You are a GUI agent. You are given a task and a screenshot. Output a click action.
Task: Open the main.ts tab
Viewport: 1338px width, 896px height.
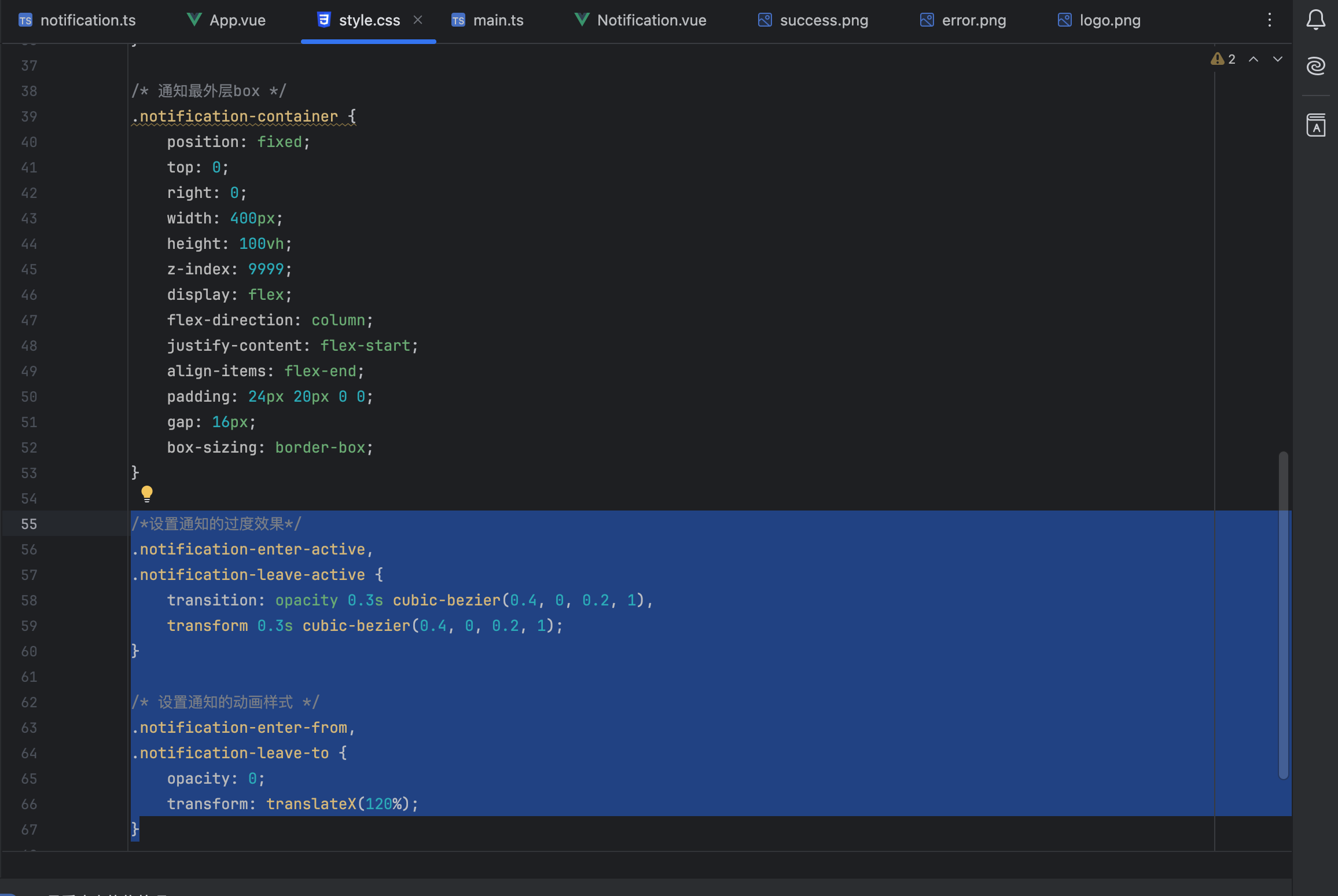click(498, 20)
